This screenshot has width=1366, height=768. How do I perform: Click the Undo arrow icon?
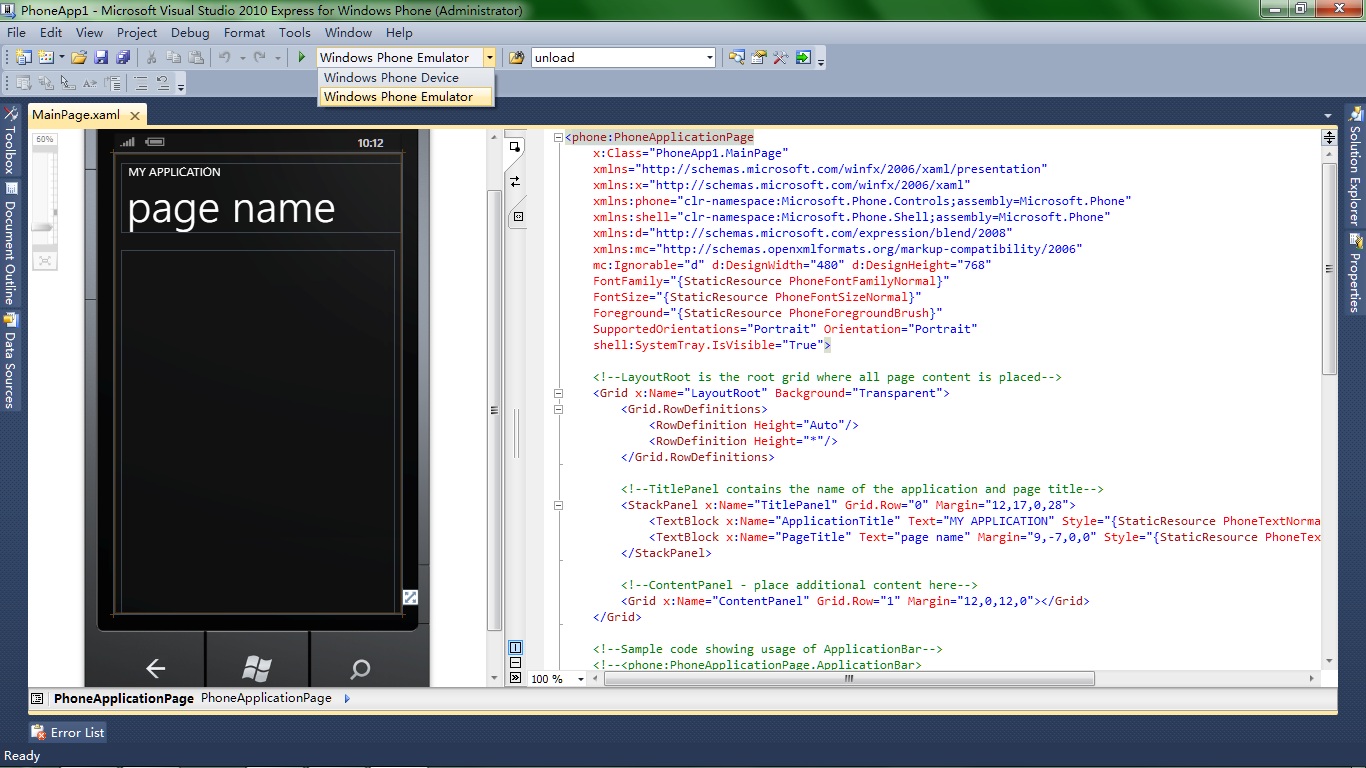tap(225, 57)
